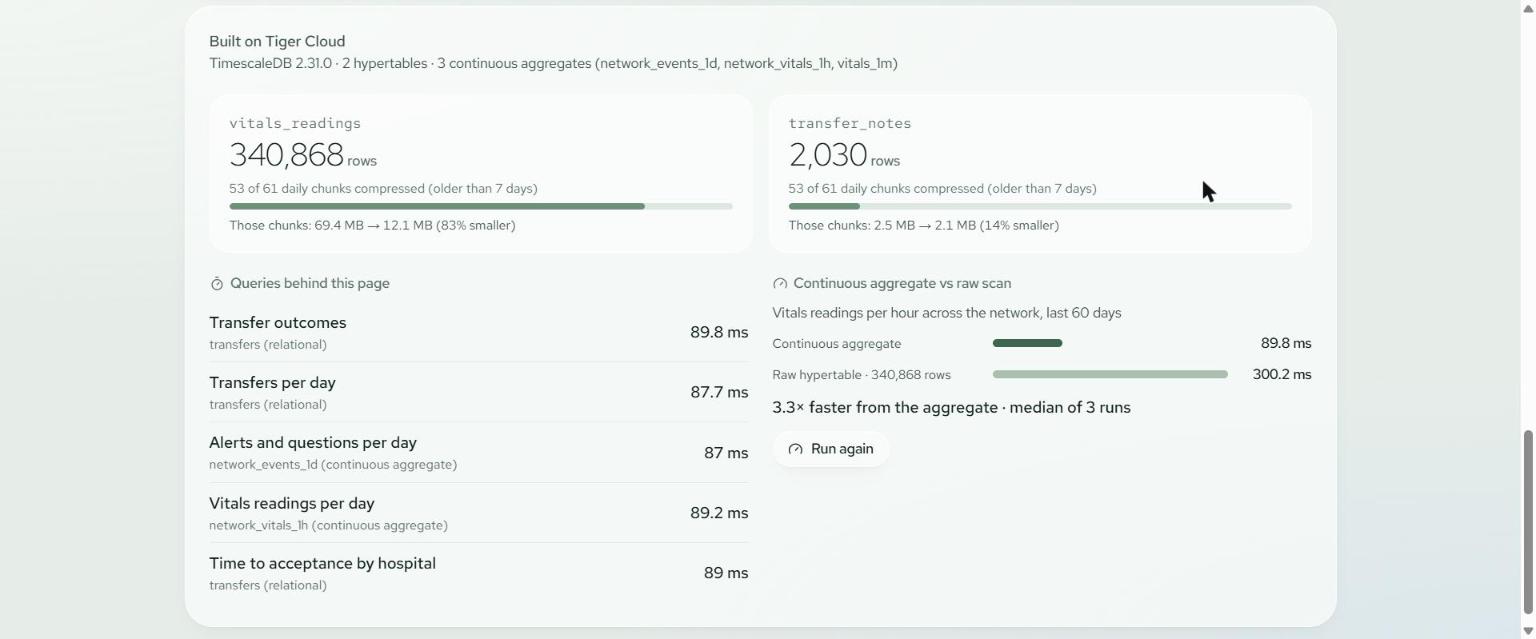Select the Transfers per day query row

click(x=479, y=392)
